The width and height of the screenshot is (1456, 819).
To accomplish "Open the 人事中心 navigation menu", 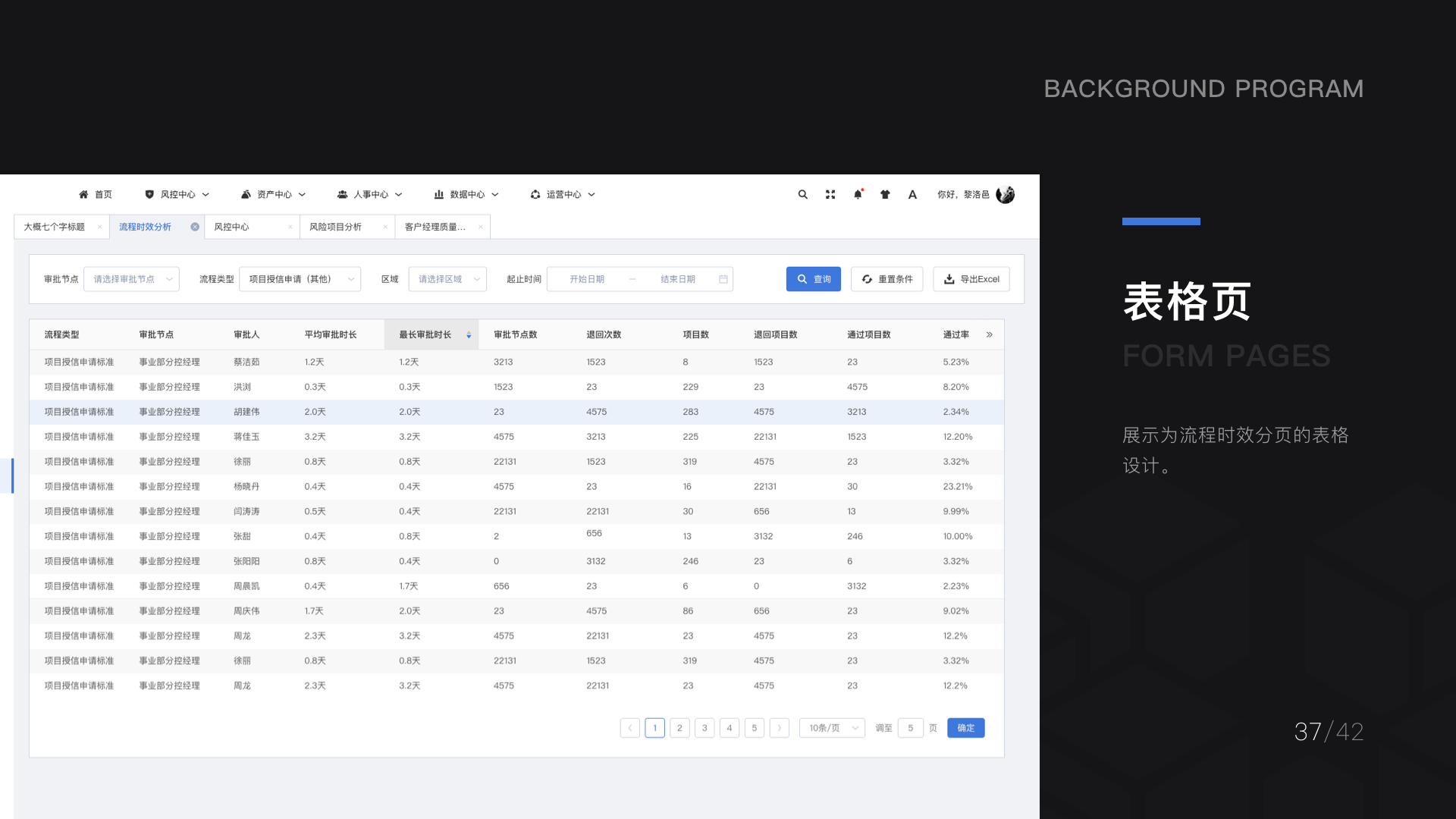I will [x=369, y=195].
